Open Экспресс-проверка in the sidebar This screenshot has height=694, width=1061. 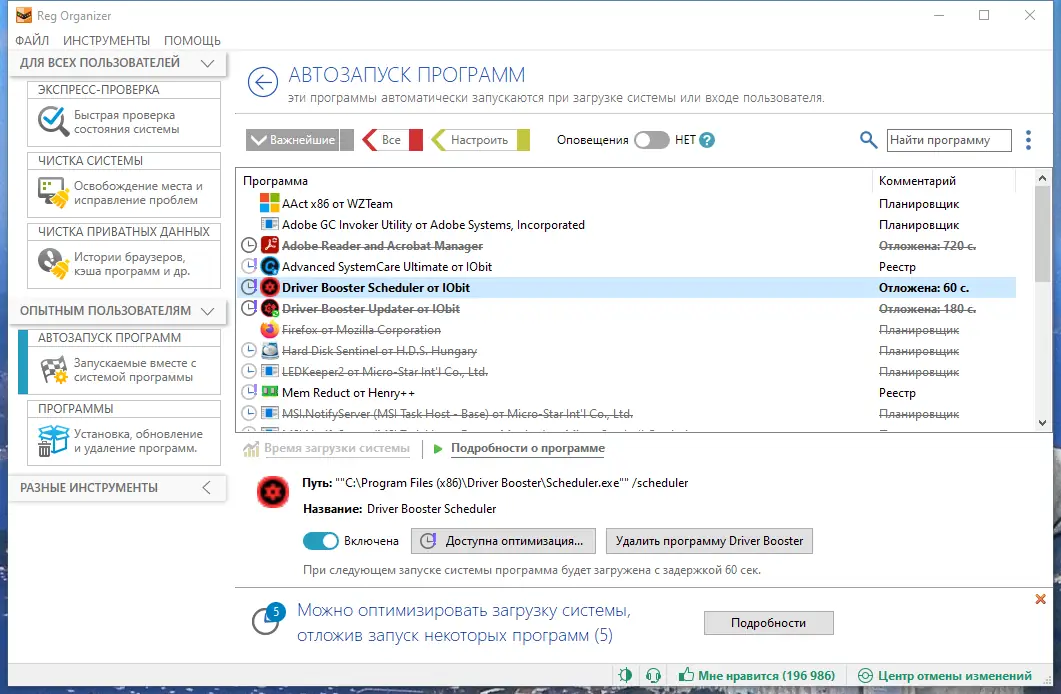[124, 114]
